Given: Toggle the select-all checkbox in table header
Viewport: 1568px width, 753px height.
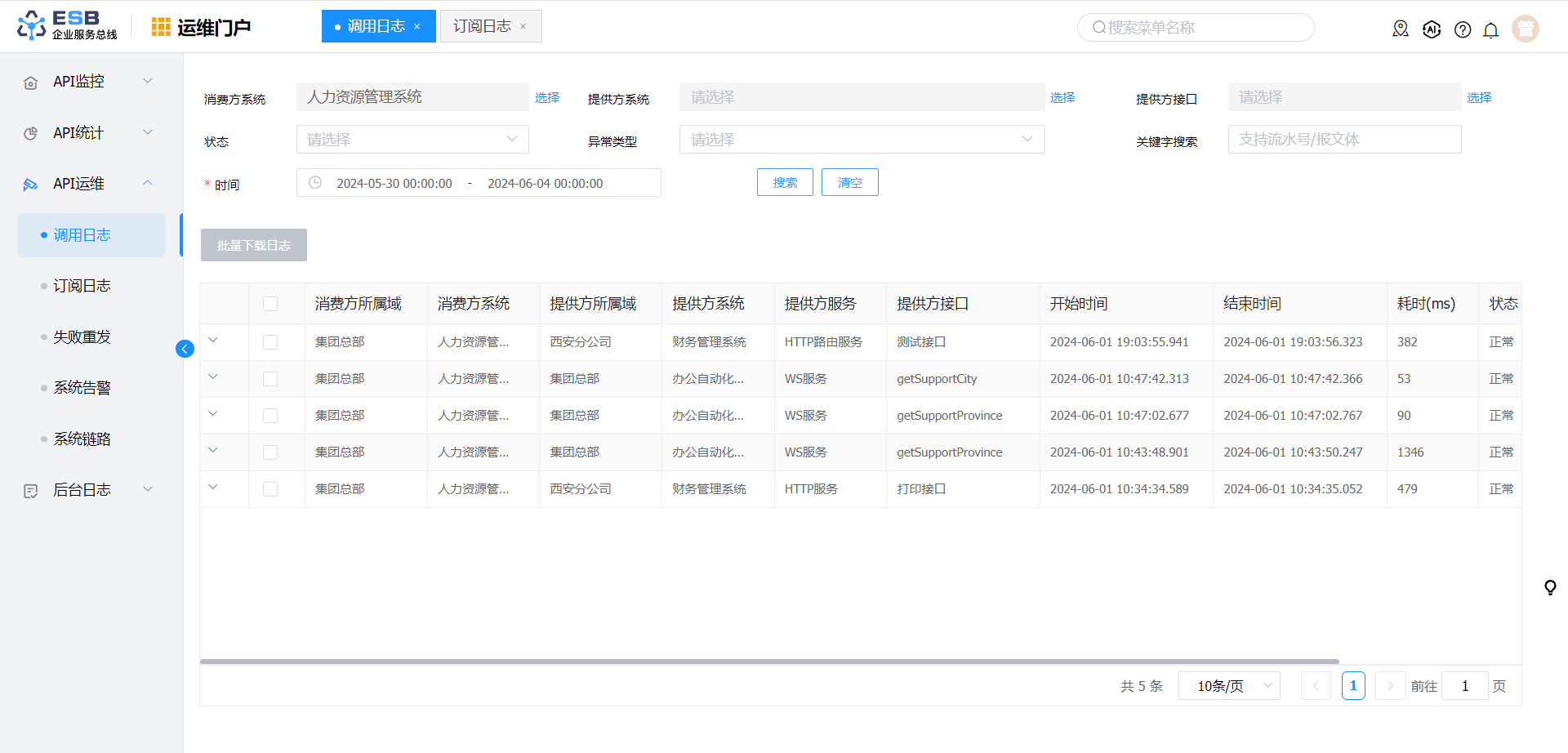Looking at the screenshot, I should [270, 304].
